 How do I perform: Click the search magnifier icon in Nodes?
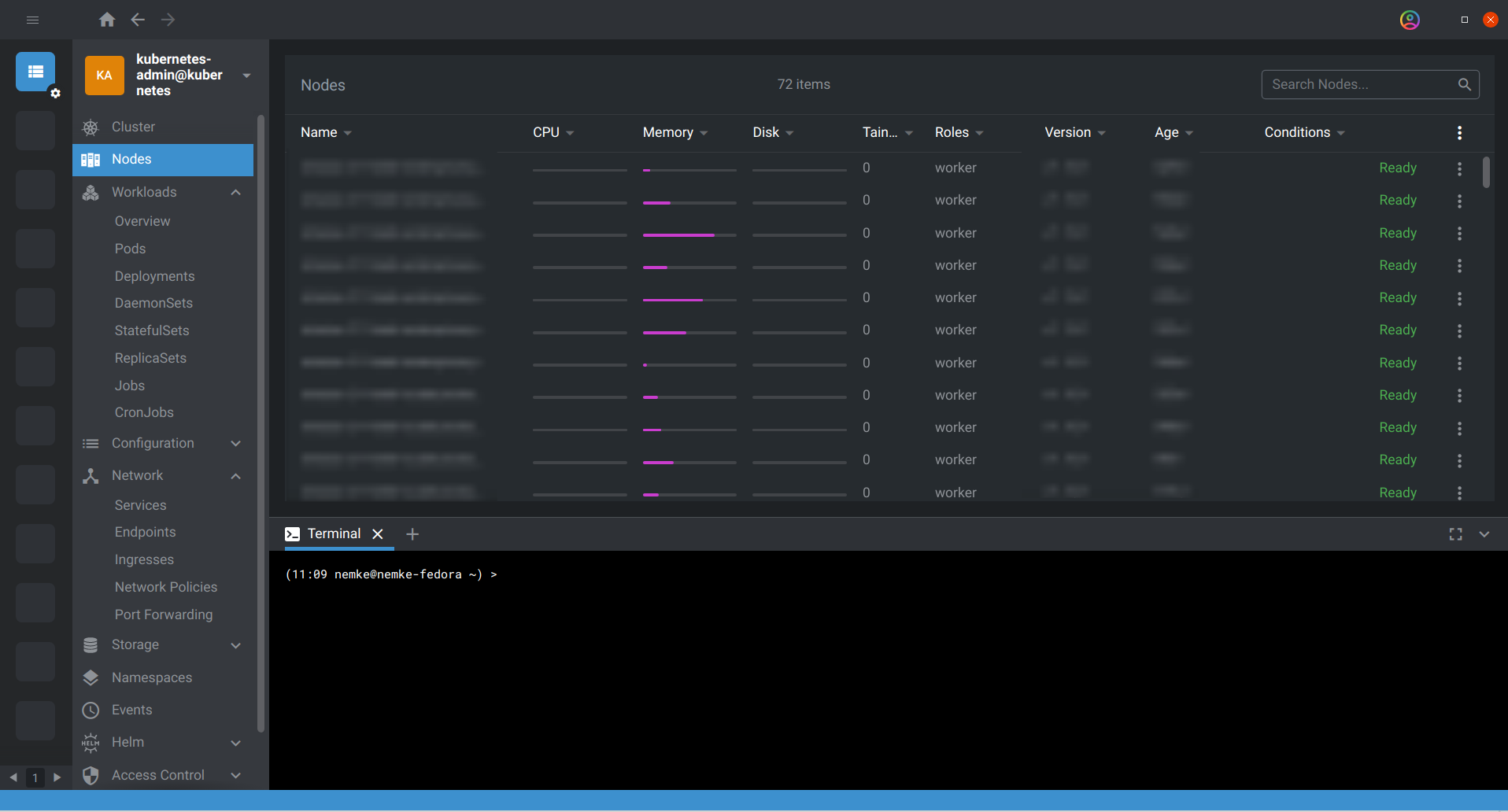coord(1464,85)
